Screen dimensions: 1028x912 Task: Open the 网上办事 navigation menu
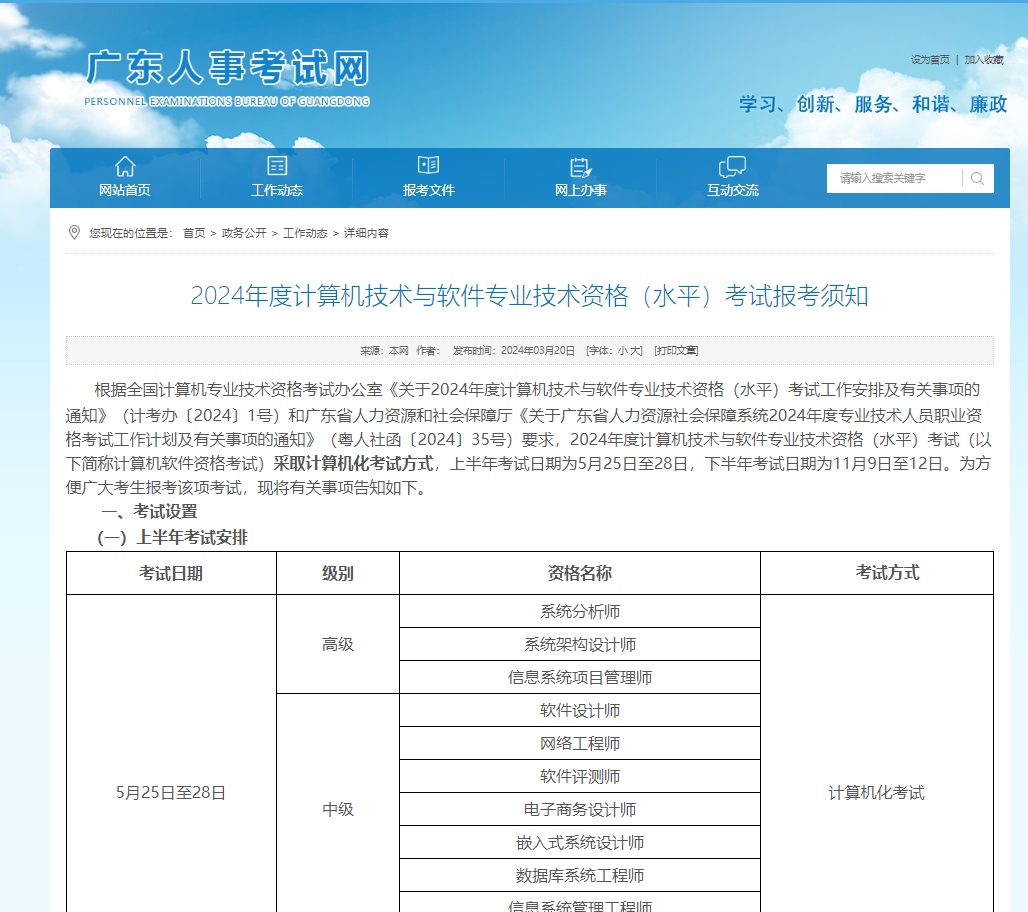click(x=580, y=188)
